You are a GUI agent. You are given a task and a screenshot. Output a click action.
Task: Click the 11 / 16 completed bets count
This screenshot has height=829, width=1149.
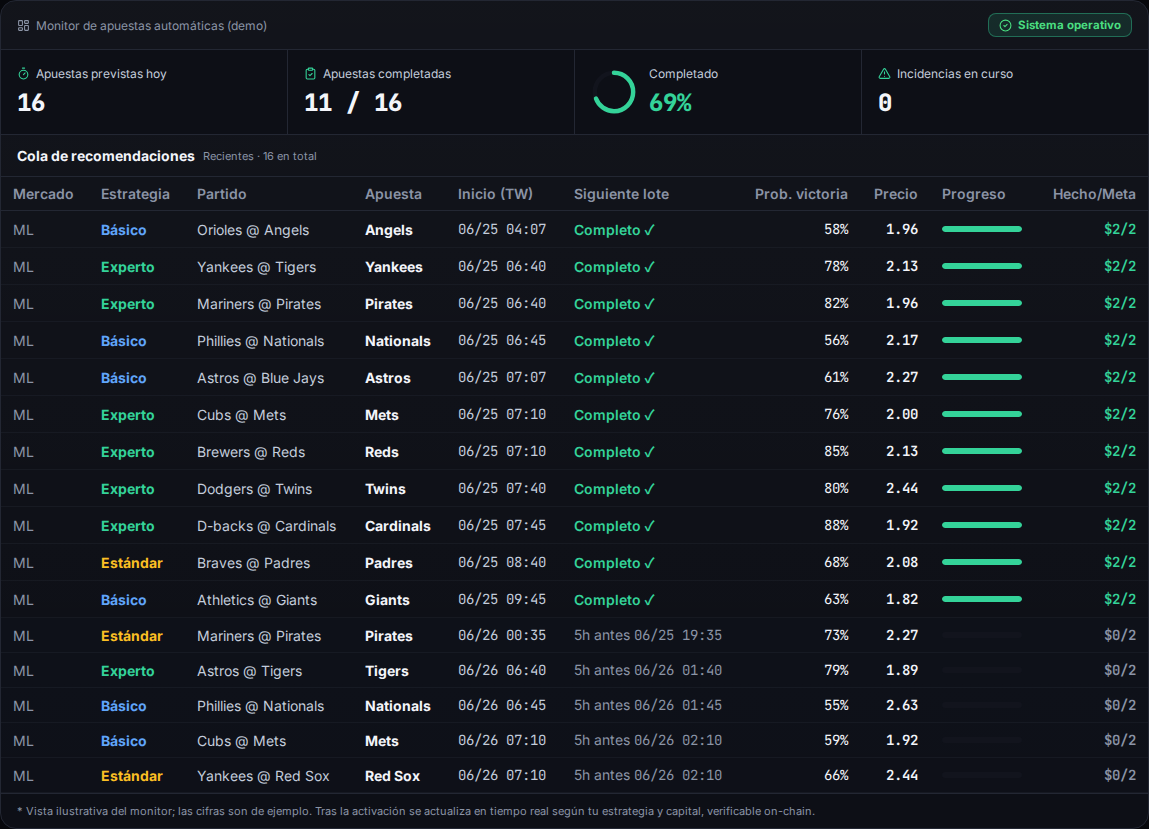[x=353, y=103]
